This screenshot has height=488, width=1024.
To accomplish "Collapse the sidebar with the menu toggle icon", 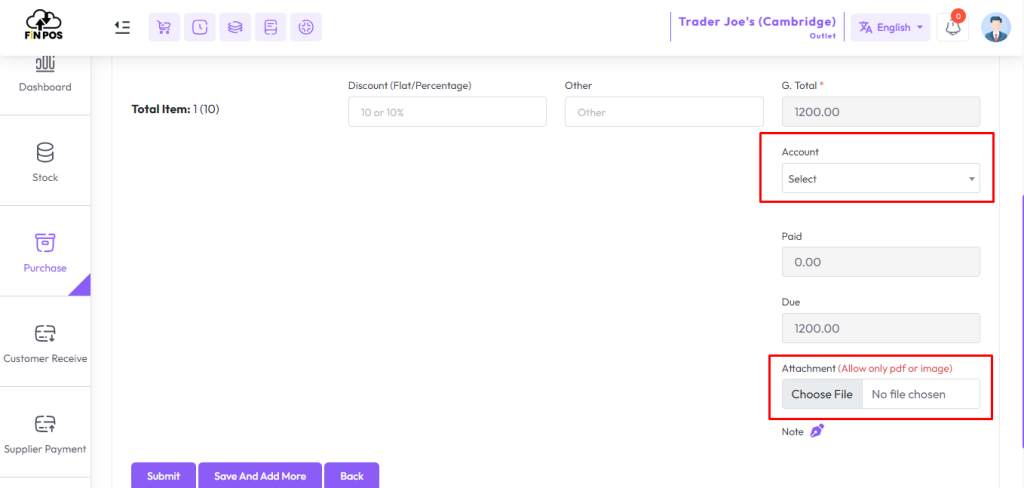I will (x=122, y=27).
